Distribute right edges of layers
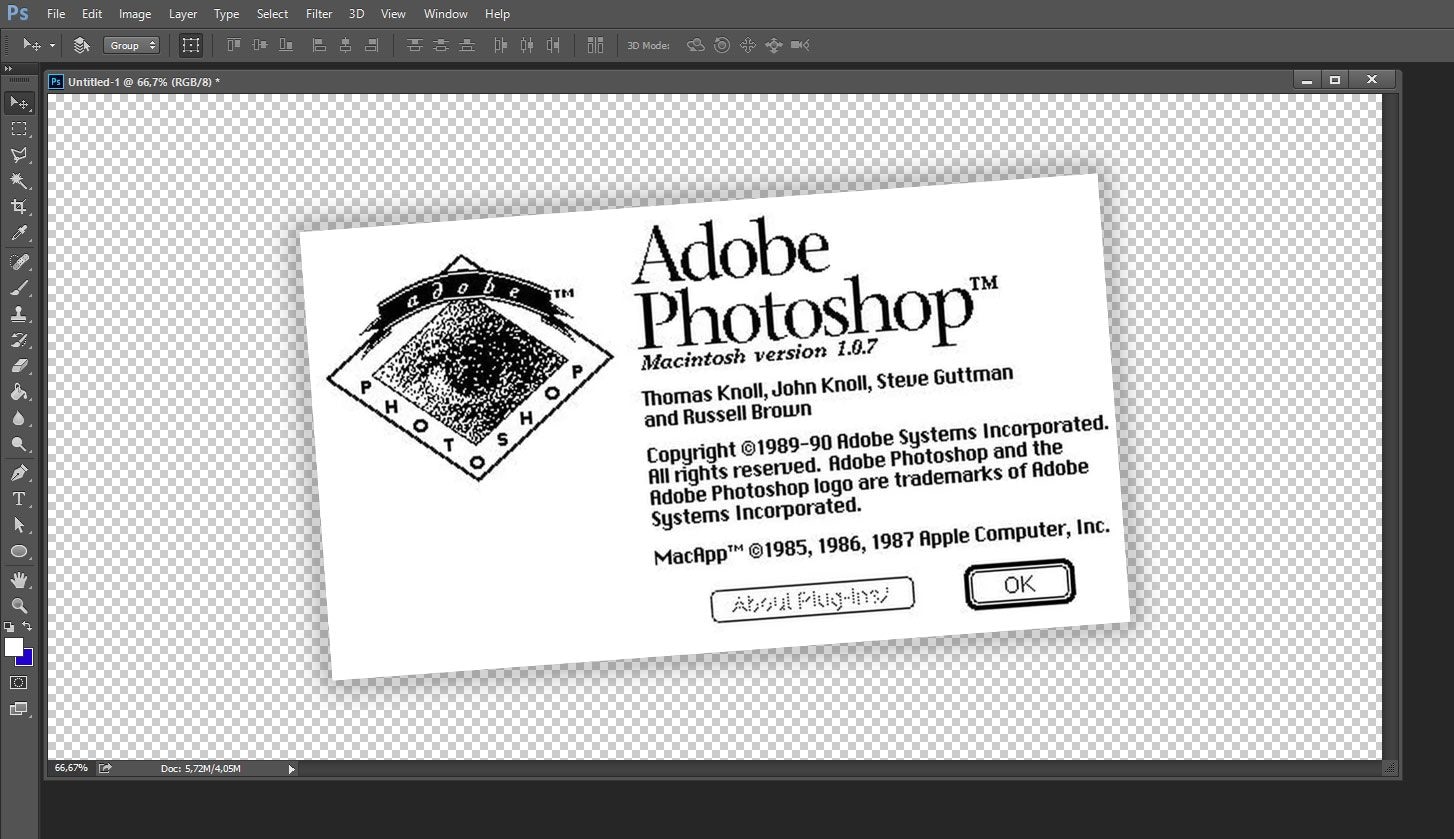1454x839 pixels. [553, 45]
